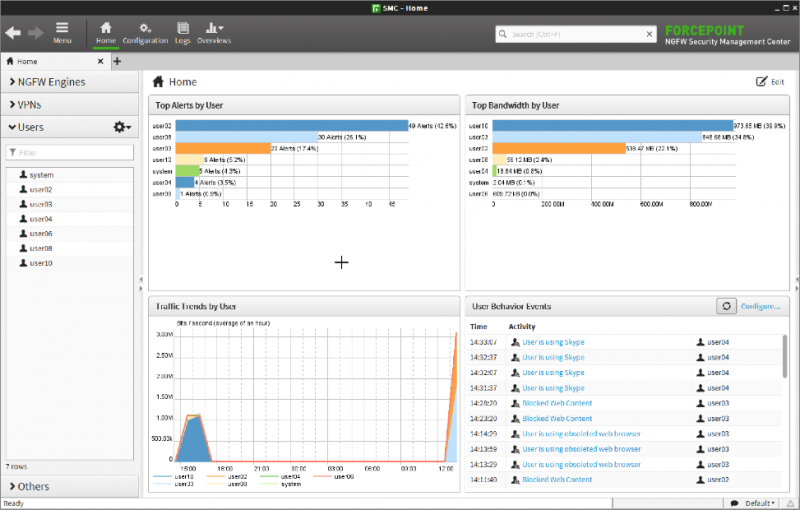Open the 14:28:20 Blocked Web Content event

557,403
